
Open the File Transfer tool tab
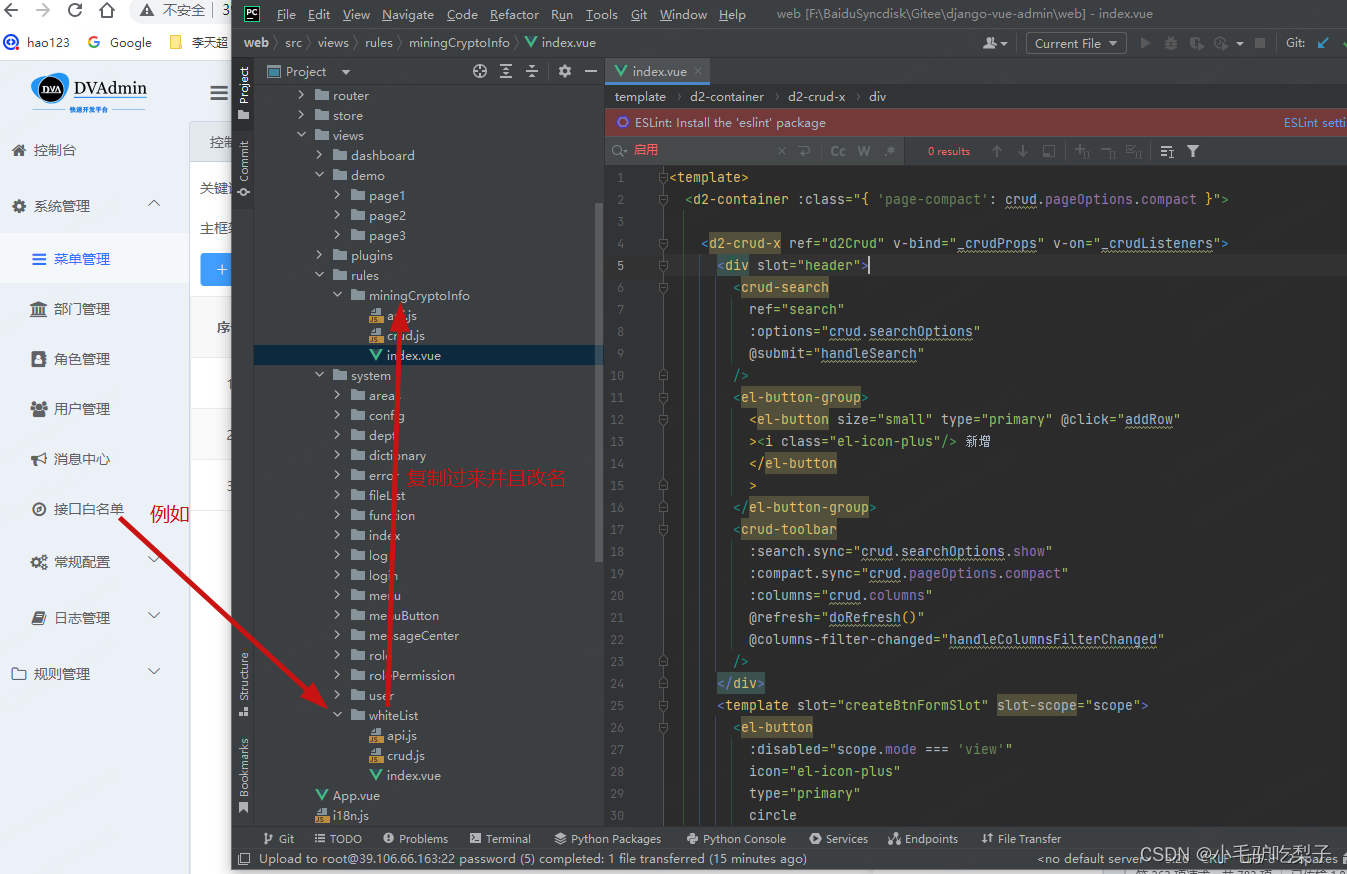[1021, 839]
